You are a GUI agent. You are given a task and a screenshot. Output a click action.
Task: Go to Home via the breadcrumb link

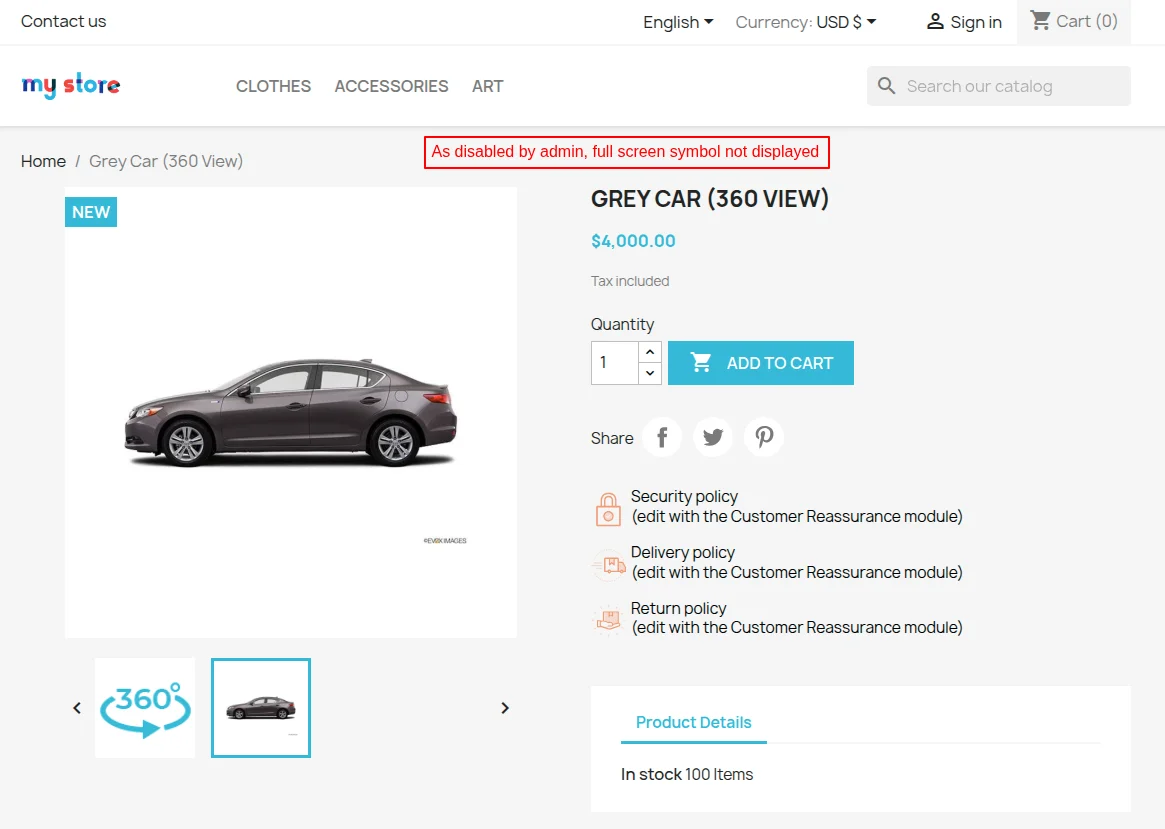[x=43, y=160]
